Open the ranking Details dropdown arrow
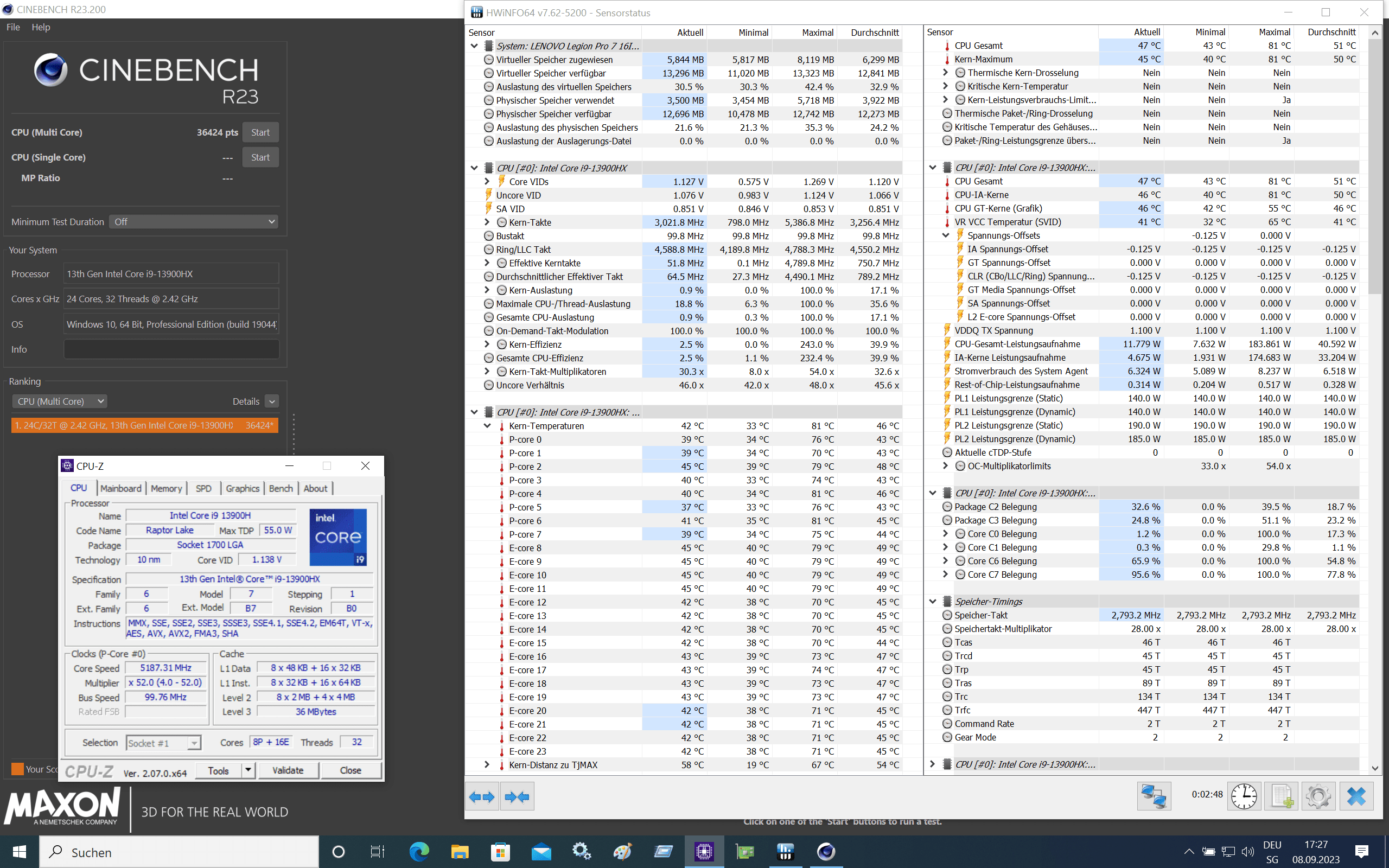Image resolution: width=1389 pixels, height=868 pixels. click(x=272, y=401)
